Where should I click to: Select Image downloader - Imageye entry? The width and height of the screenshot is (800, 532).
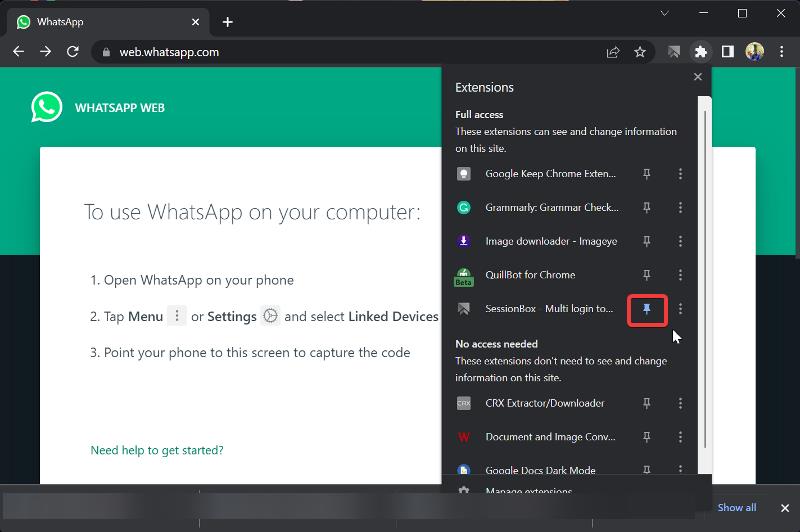pos(551,241)
